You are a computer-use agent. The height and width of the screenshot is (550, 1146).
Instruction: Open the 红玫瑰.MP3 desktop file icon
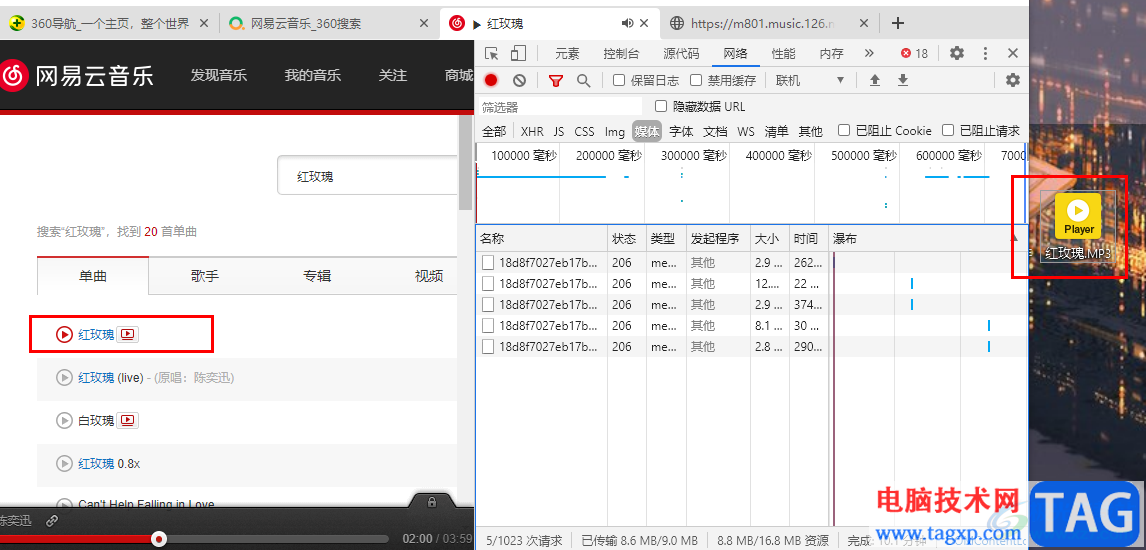[x=1078, y=226]
